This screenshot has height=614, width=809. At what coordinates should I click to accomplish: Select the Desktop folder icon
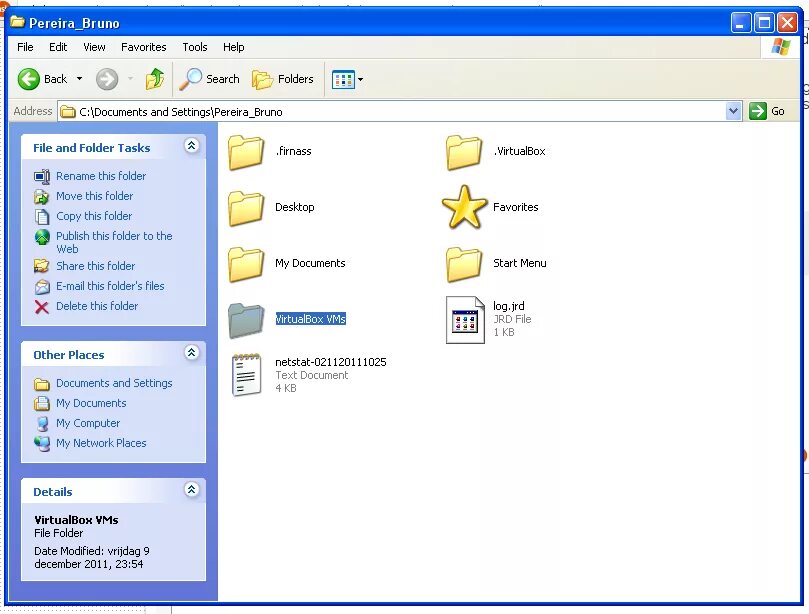click(246, 207)
